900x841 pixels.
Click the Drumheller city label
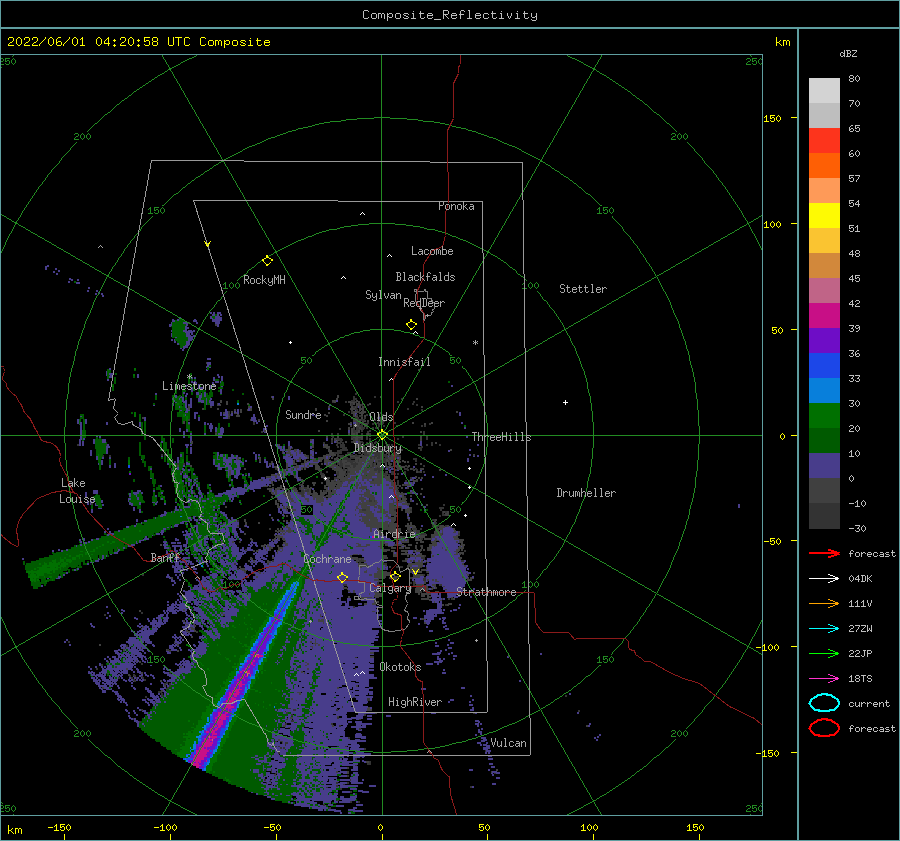point(586,493)
